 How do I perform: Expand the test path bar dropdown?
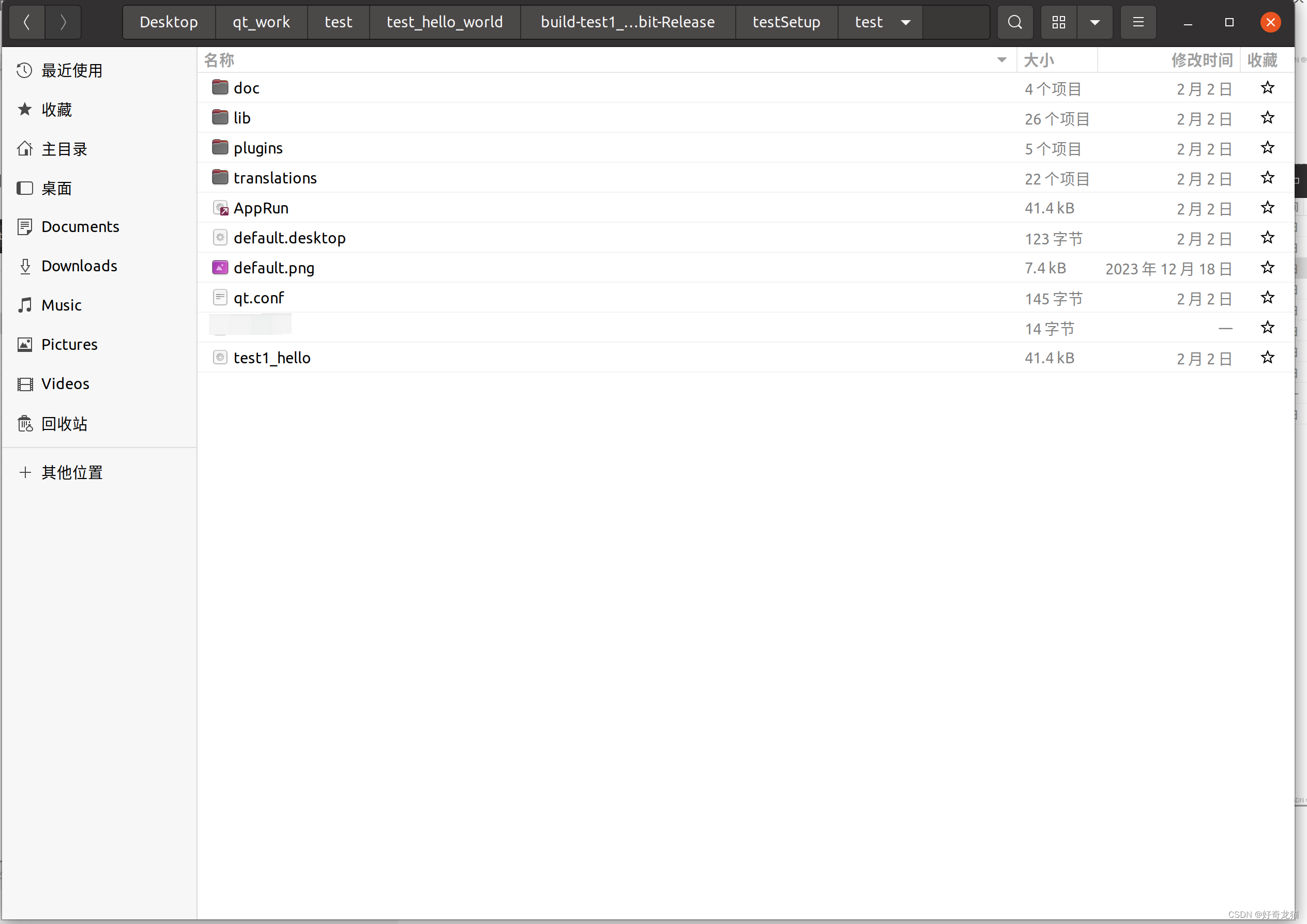[x=905, y=22]
